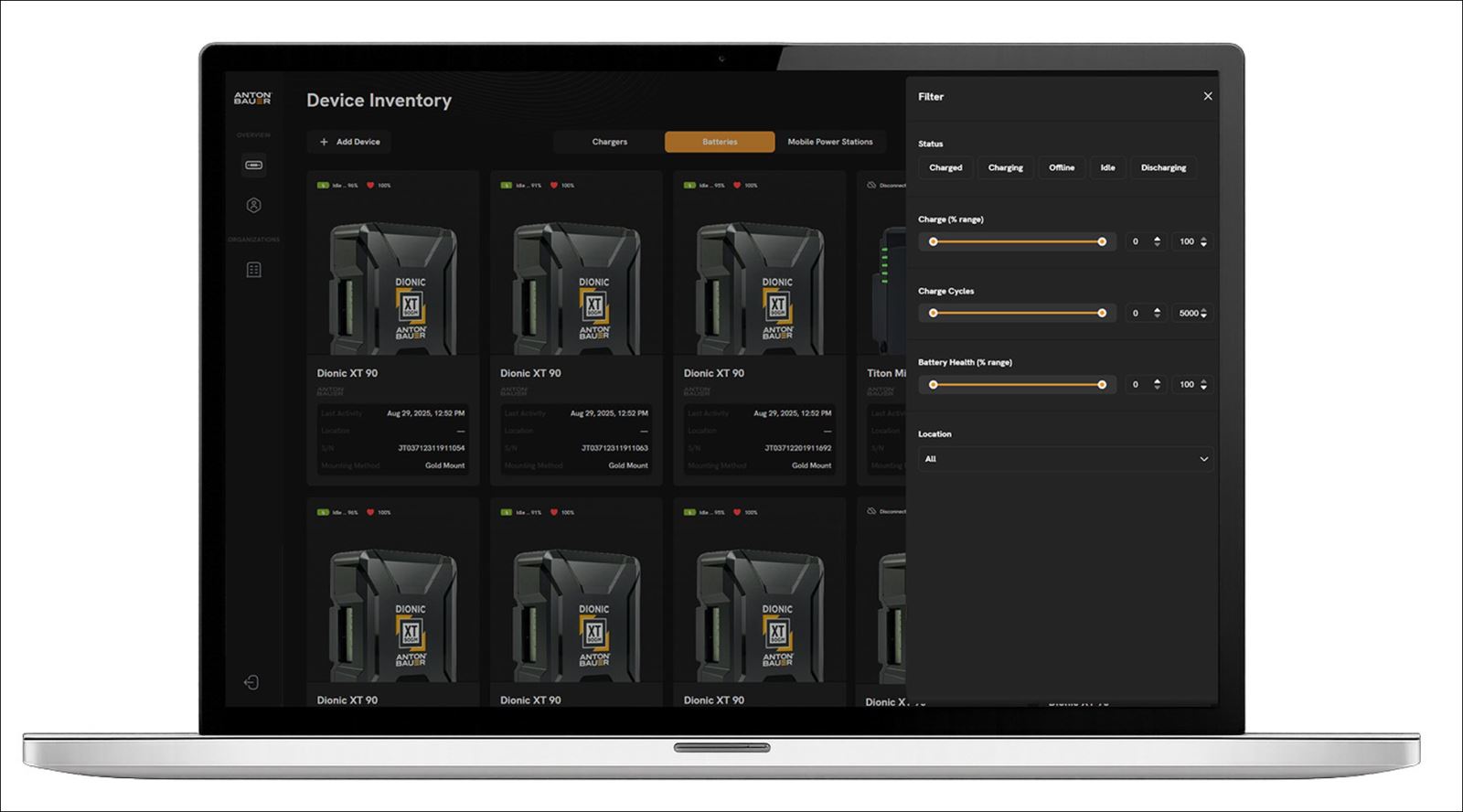This screenshot has width=1463, height=812.
Task: Adjust Battery Health minimum stepper arrows
Action: click(1157, 385)
